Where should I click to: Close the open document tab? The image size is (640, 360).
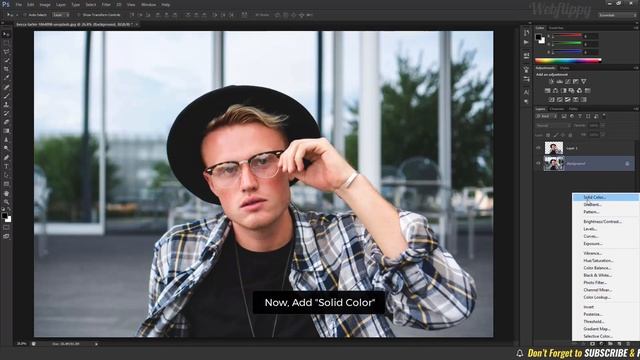[137, 24]
